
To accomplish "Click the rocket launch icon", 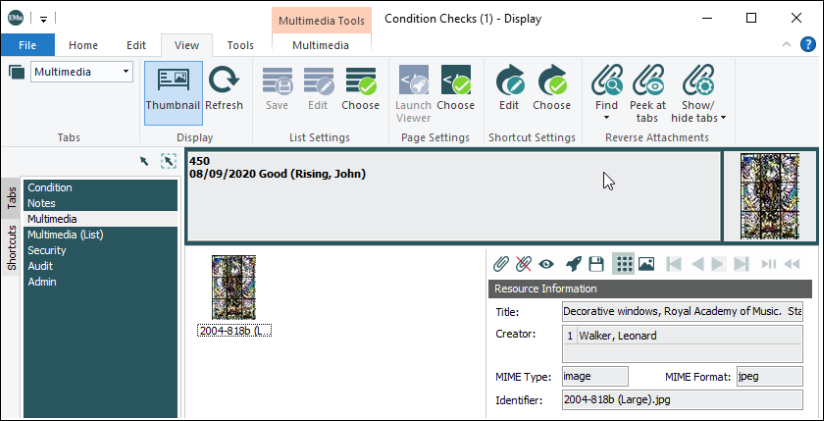I will click(x=573, y=264).
